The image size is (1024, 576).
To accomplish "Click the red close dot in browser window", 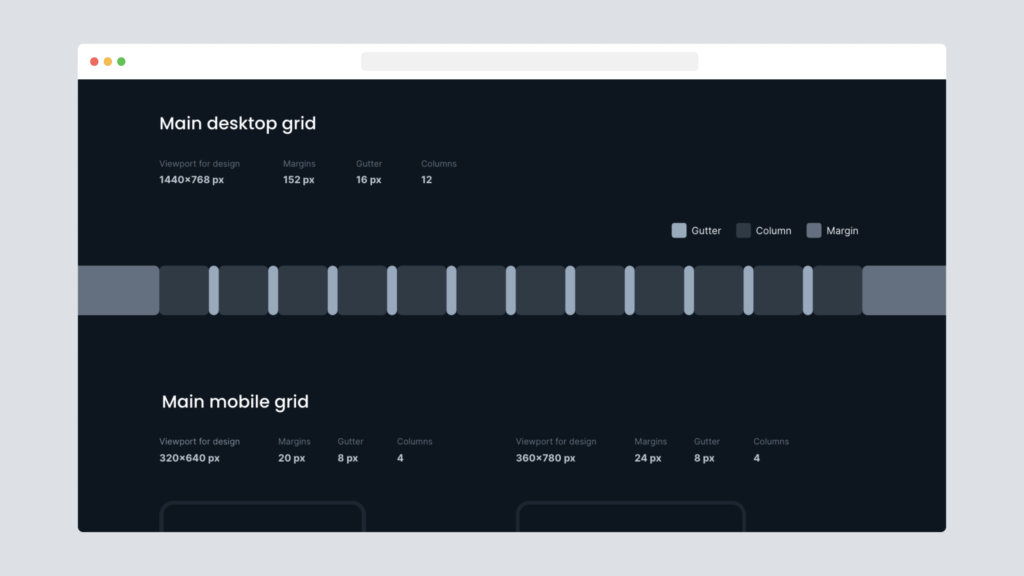I will point(95,62).
